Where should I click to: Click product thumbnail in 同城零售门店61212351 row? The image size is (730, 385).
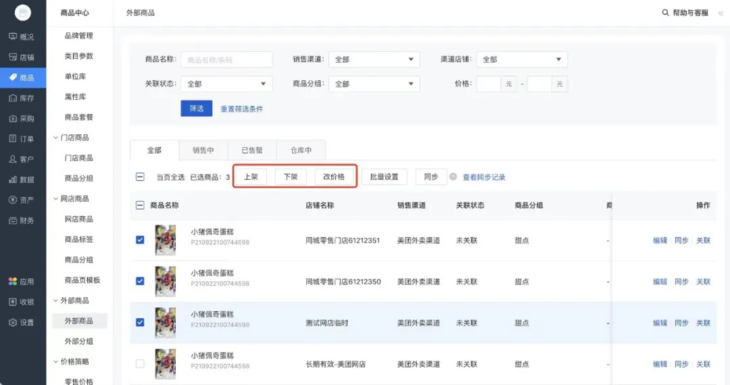click(x=165, y=240)
